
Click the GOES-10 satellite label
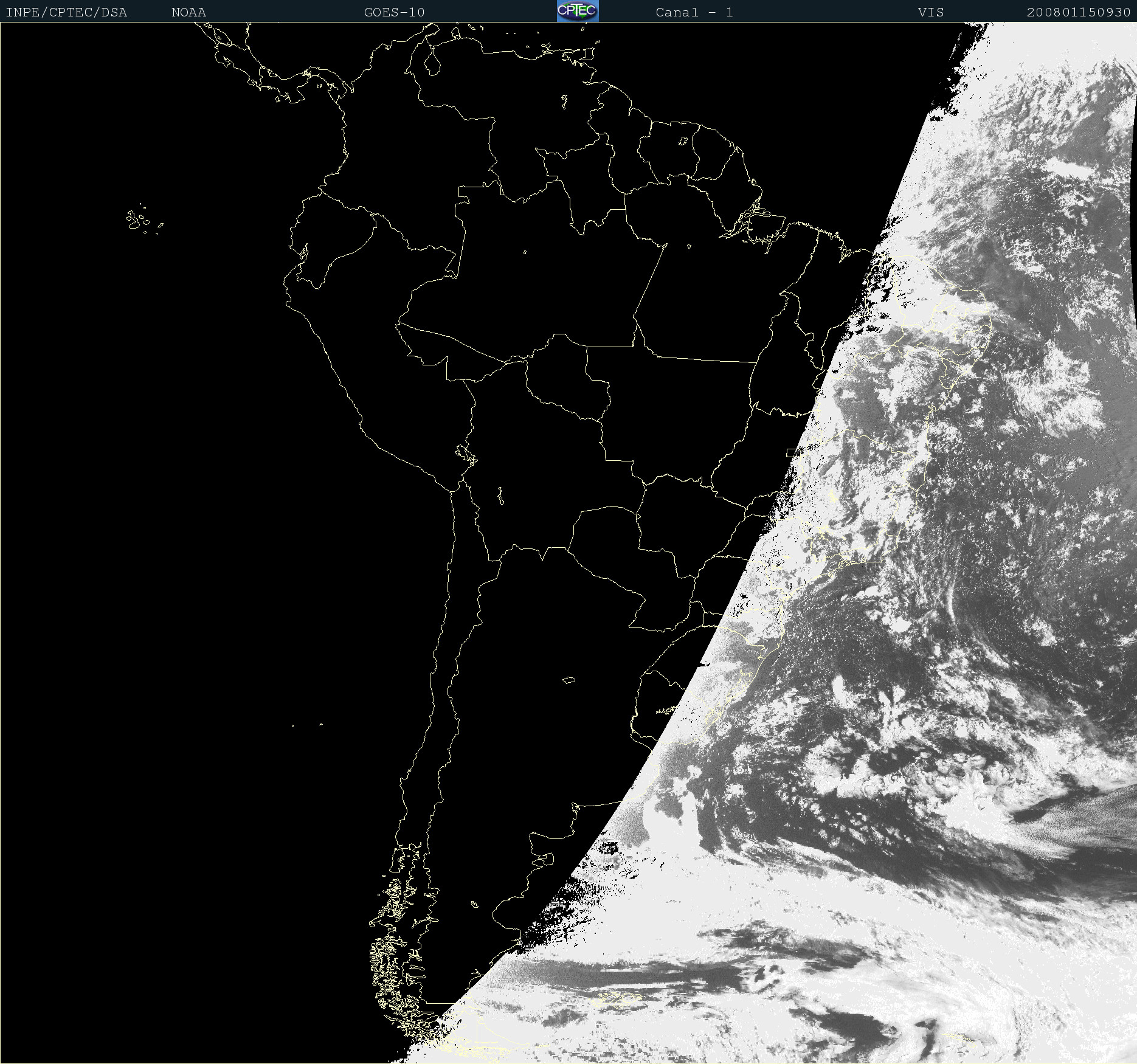click(394, 12)
